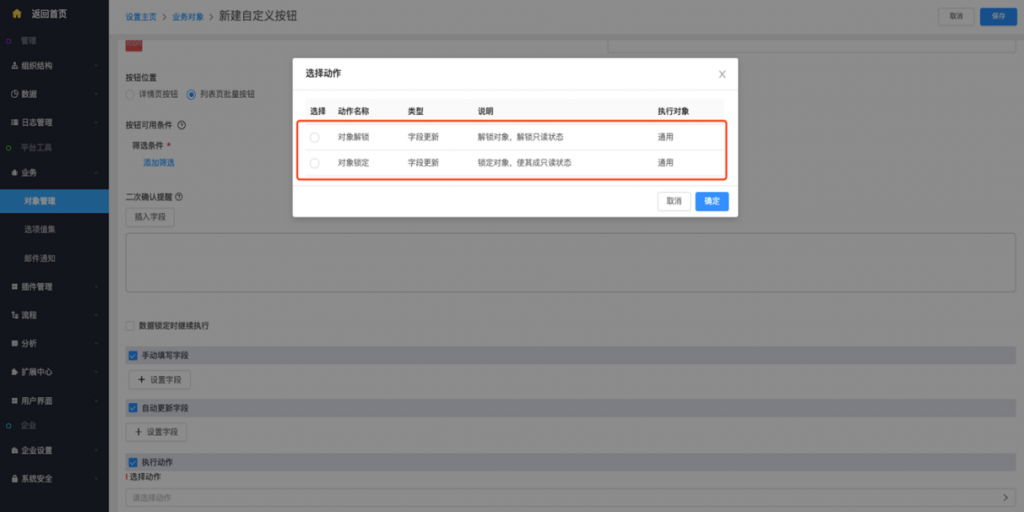Image resolution: width=1024 pixels, height=512 pixels.
Task: Select the 对象解锁 radio button
Action: tap(315, 137)
